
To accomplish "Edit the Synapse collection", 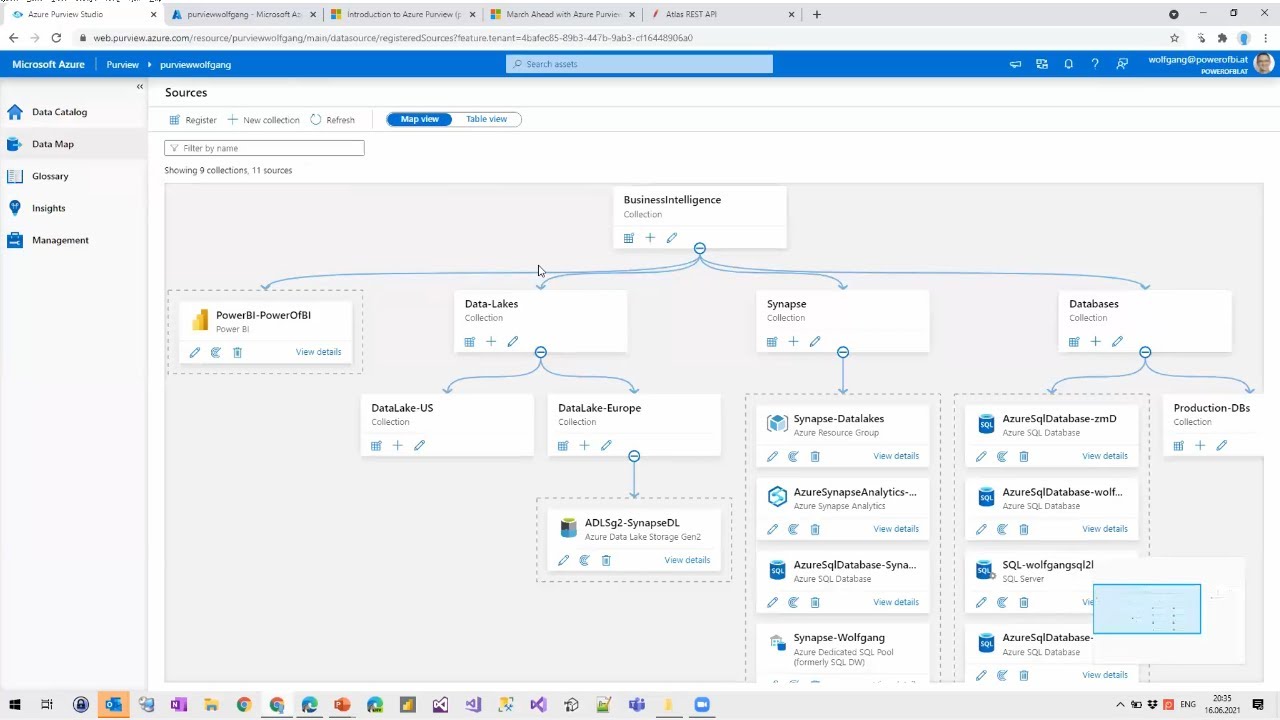I will pyautogui.click(x=815, y=342).
